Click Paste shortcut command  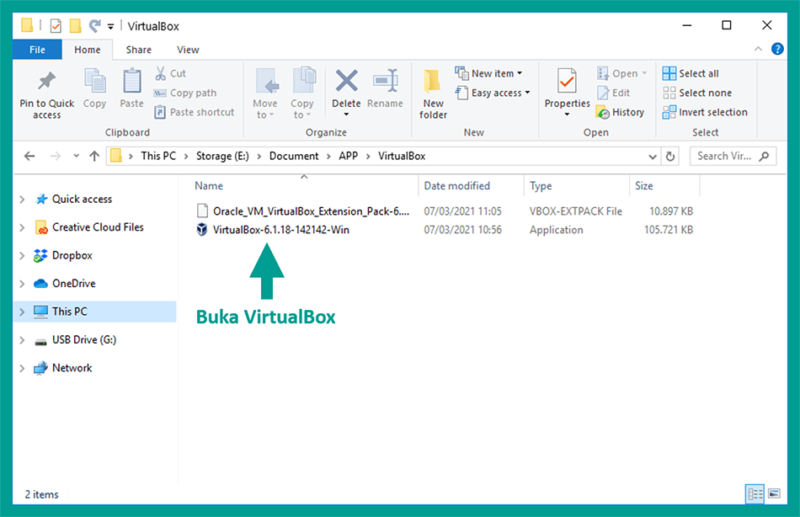pyautogui.click(x=194, y=112)
